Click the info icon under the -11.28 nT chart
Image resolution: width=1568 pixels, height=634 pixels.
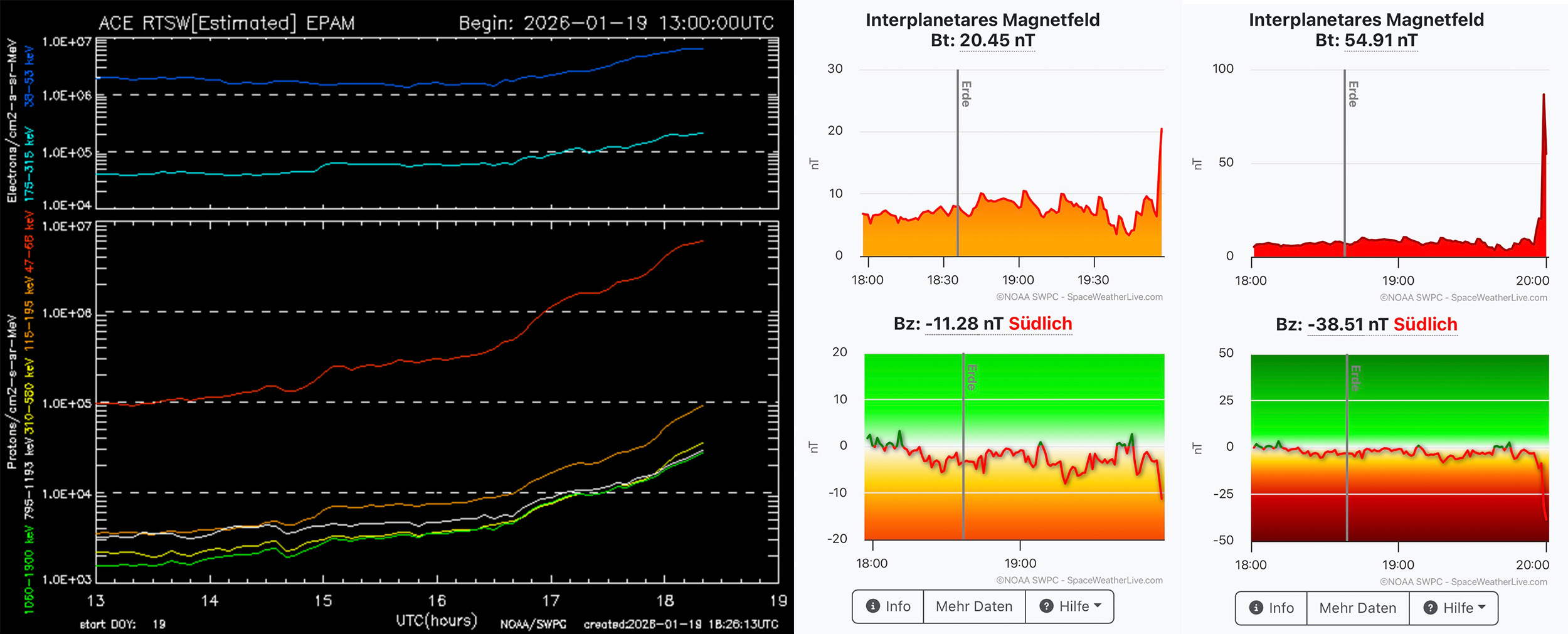(872, 606)
